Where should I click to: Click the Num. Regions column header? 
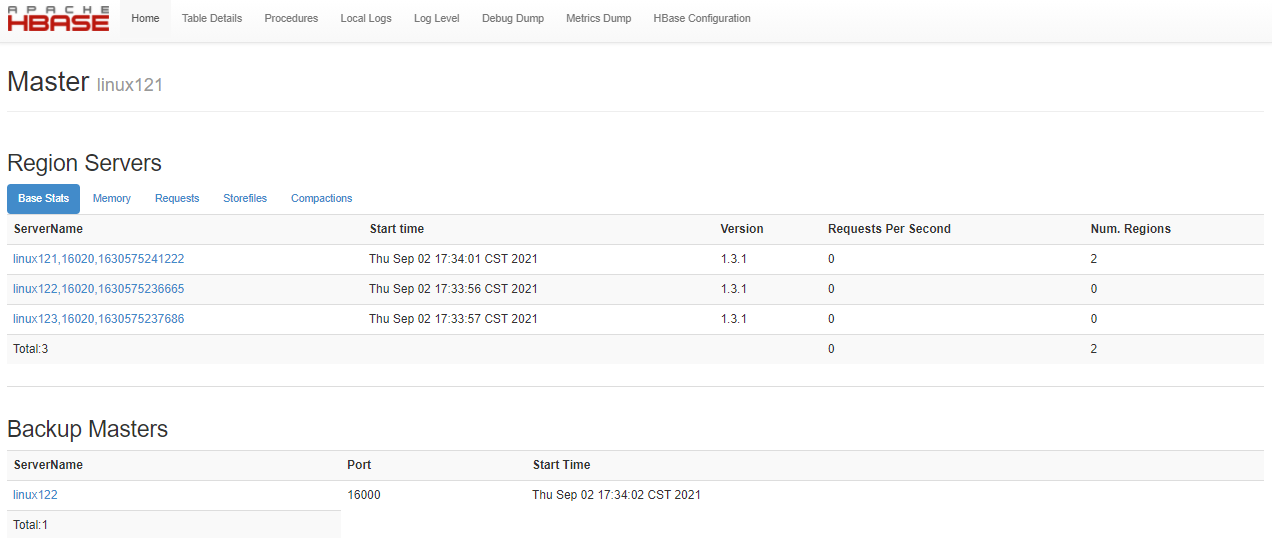click(1130, 229)
